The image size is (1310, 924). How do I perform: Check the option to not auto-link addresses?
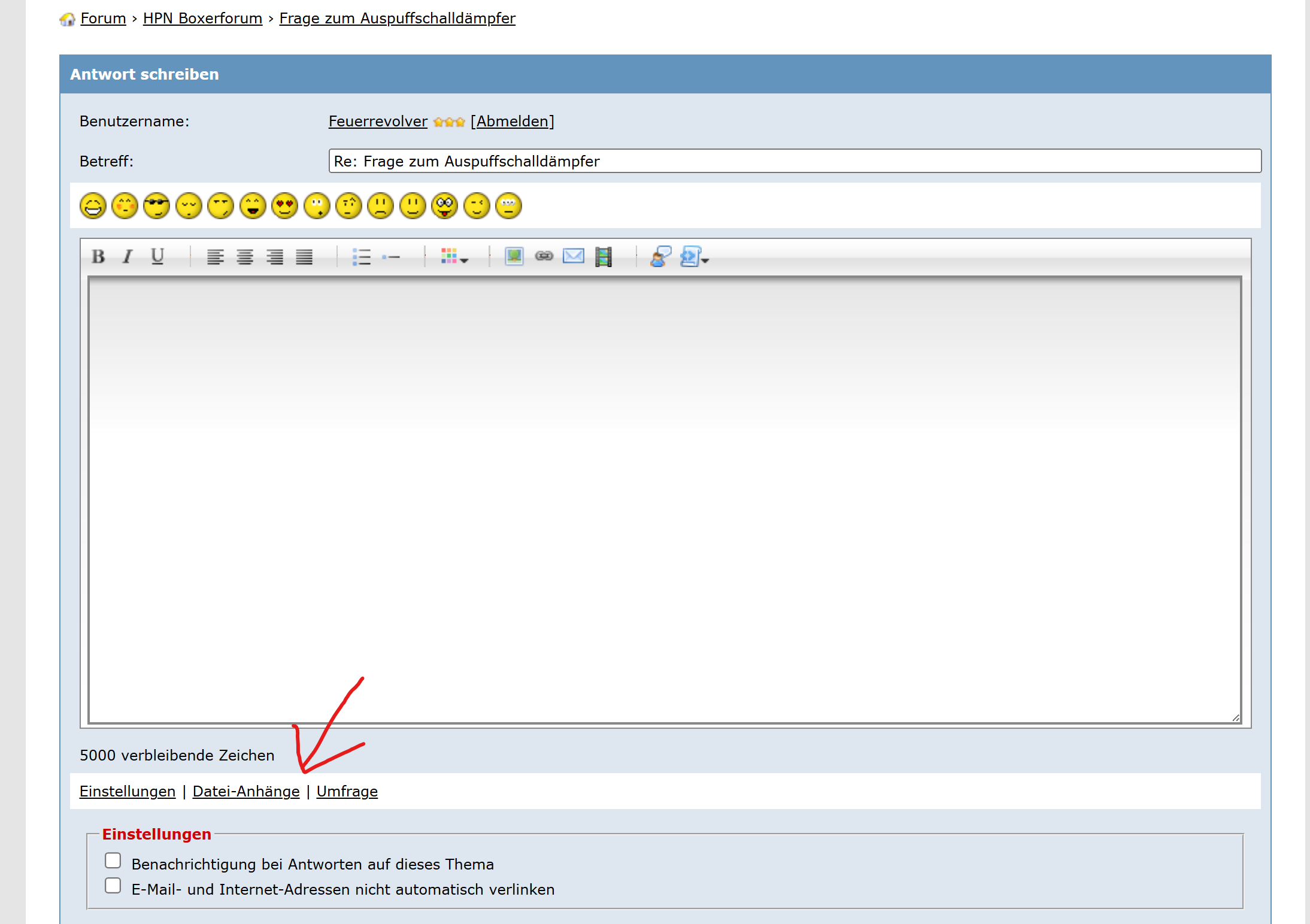click(113, 886)
